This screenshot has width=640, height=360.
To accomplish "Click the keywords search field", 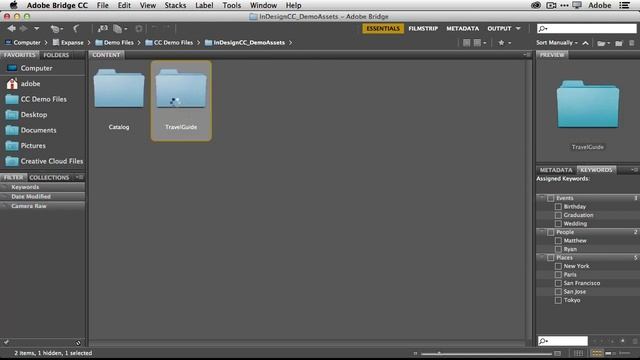I will [x=562, y=341].
